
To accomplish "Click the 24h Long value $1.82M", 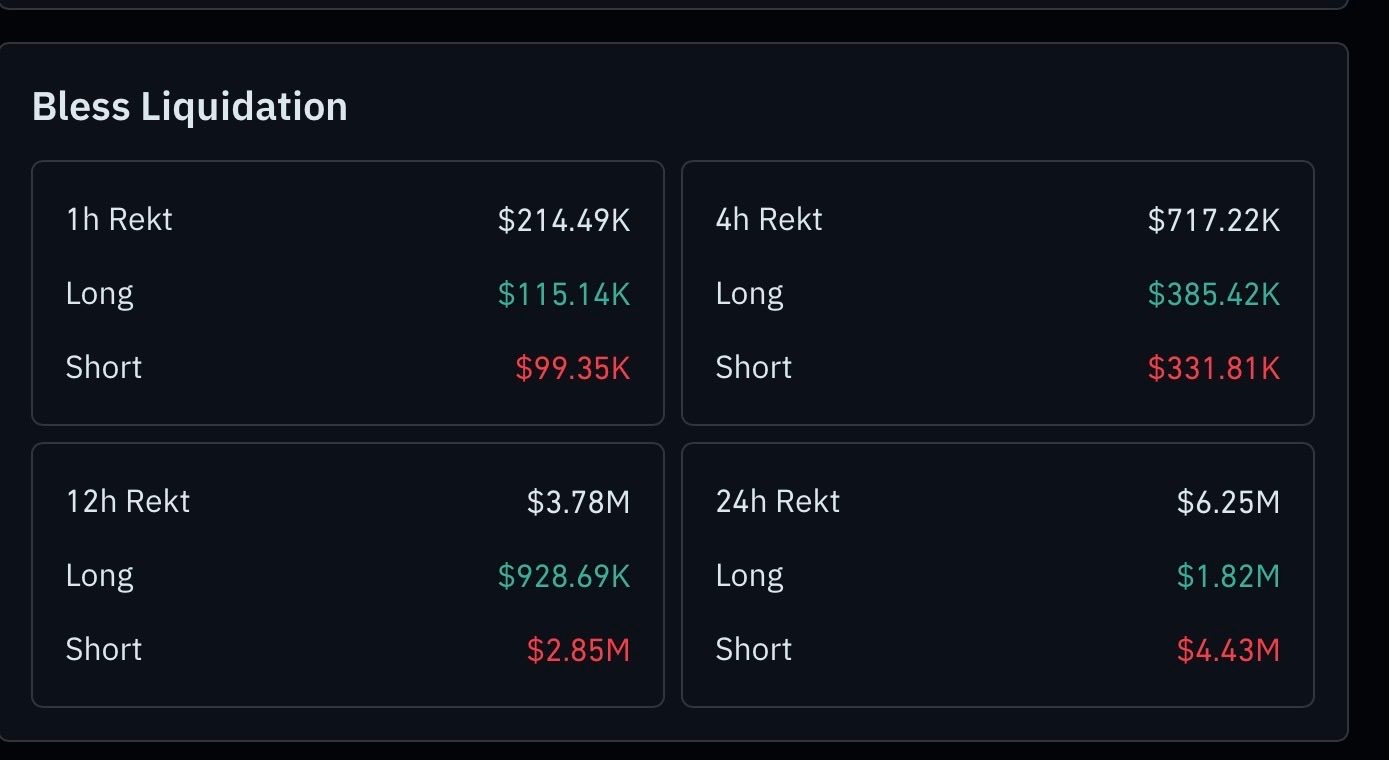I will 1229,576.
